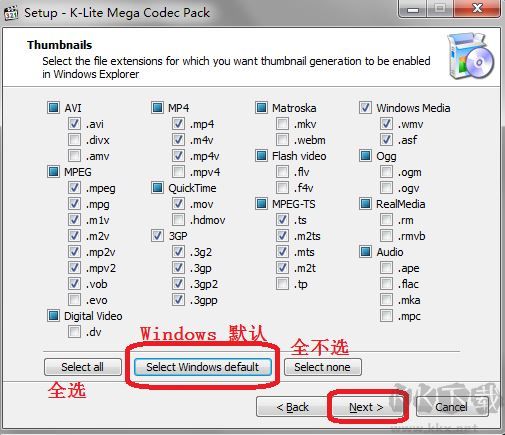Enable the .mpv4 extension
The image size is (505, 435).
(178, 172)
